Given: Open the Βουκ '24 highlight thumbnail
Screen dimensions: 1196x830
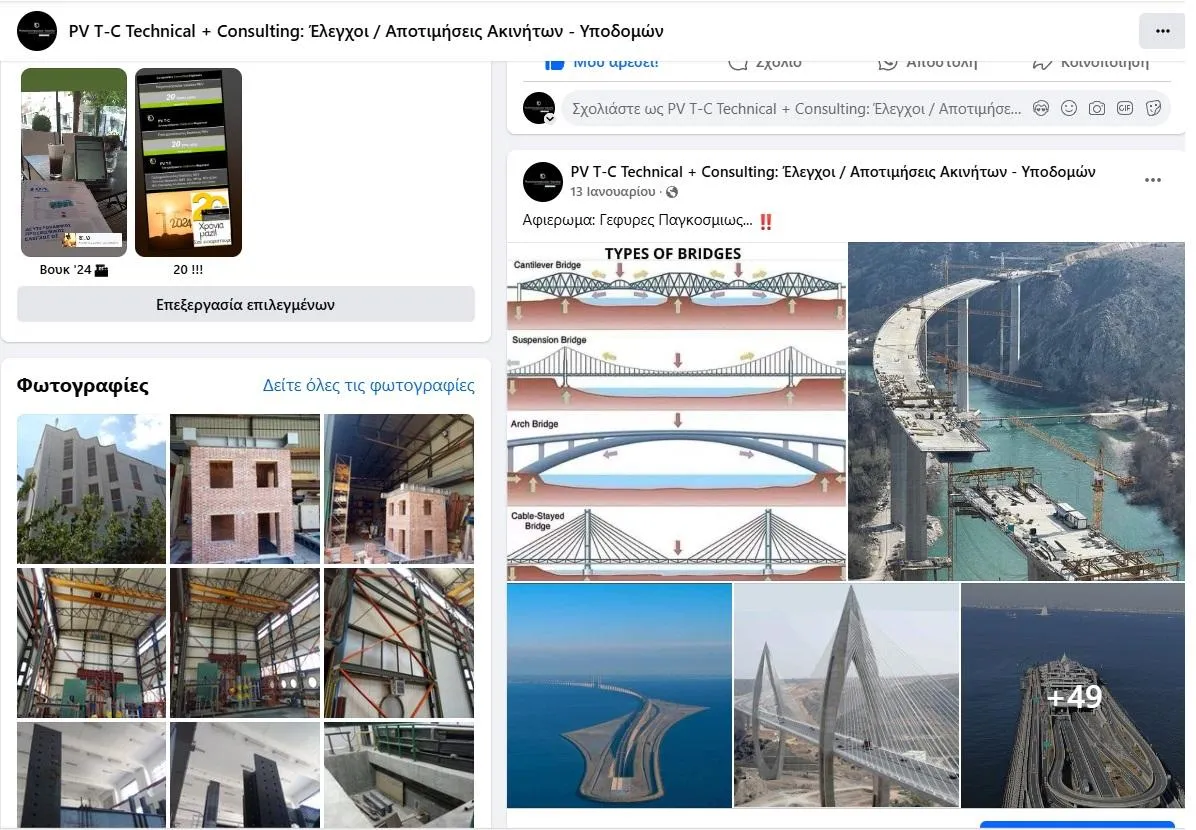Looking at the screenshot, I should 74,162.
